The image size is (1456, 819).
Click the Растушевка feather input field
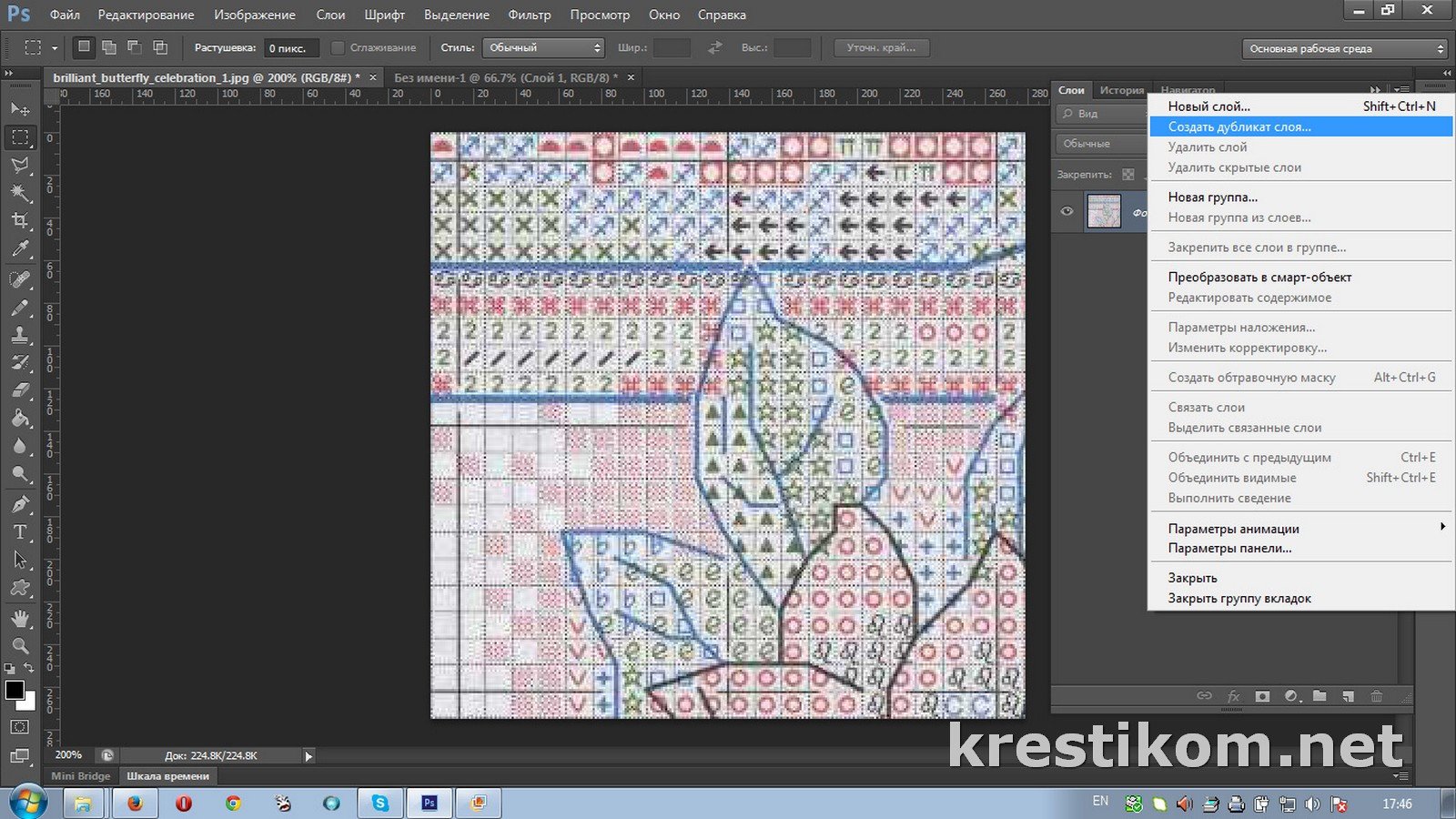click(x=291, y=48)
